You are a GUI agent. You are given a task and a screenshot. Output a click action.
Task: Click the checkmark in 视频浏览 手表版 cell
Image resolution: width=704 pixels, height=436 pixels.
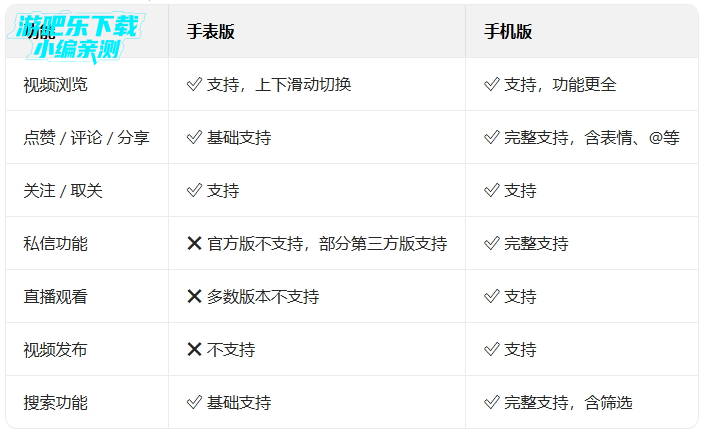point(194,85)
